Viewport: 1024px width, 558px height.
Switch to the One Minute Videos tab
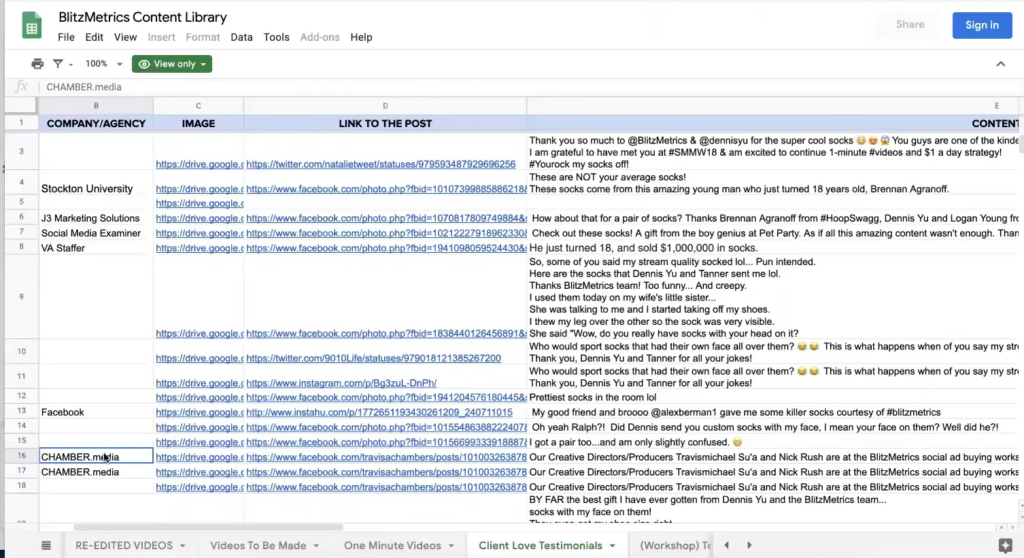click(x=392, y=545)
